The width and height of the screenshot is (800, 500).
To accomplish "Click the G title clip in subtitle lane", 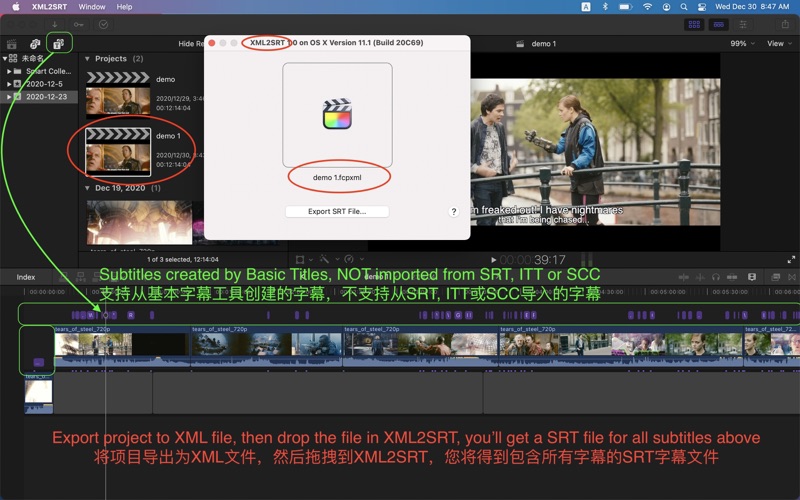I will [x=458, y=315].
